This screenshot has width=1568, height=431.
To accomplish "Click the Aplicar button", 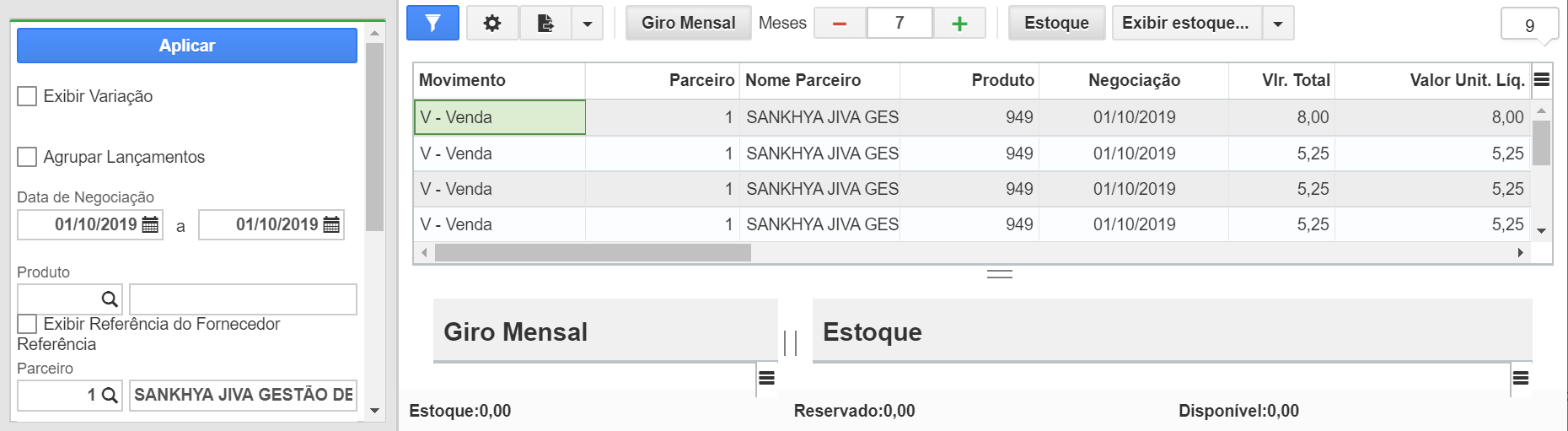I will coord(187,46).
